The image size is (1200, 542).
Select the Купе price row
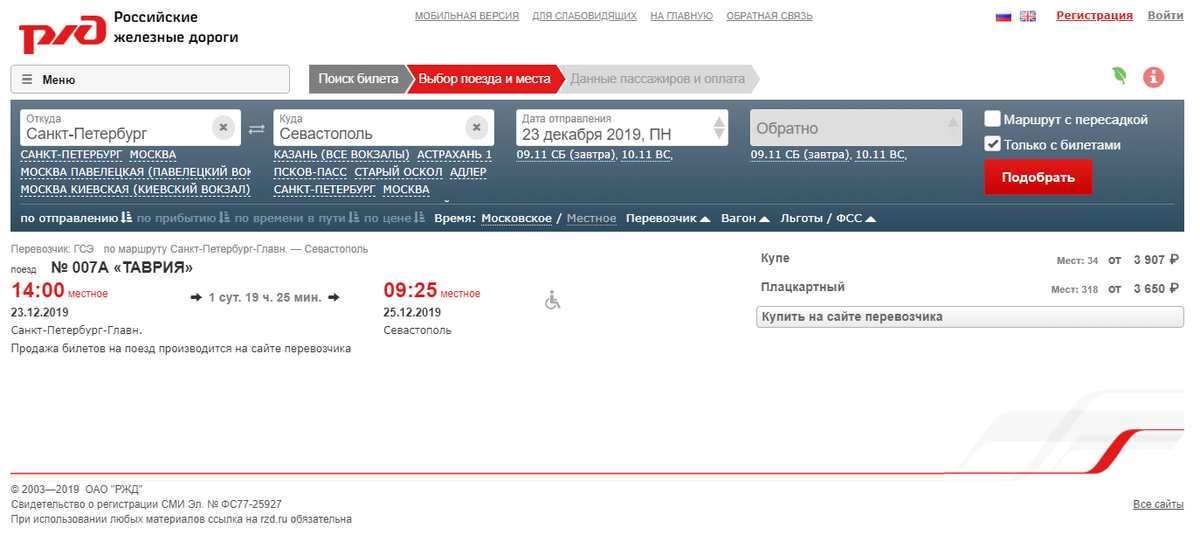coord(970,259)
